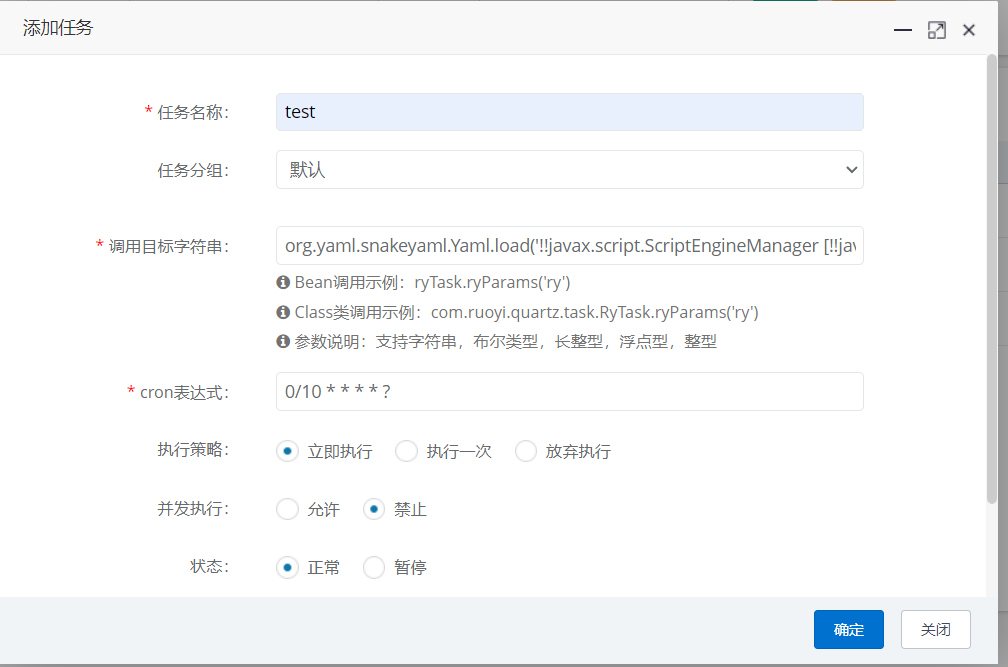Open the 任务分组 dropdown
The image size is (1008, 667).
click(x=569, y=170)
